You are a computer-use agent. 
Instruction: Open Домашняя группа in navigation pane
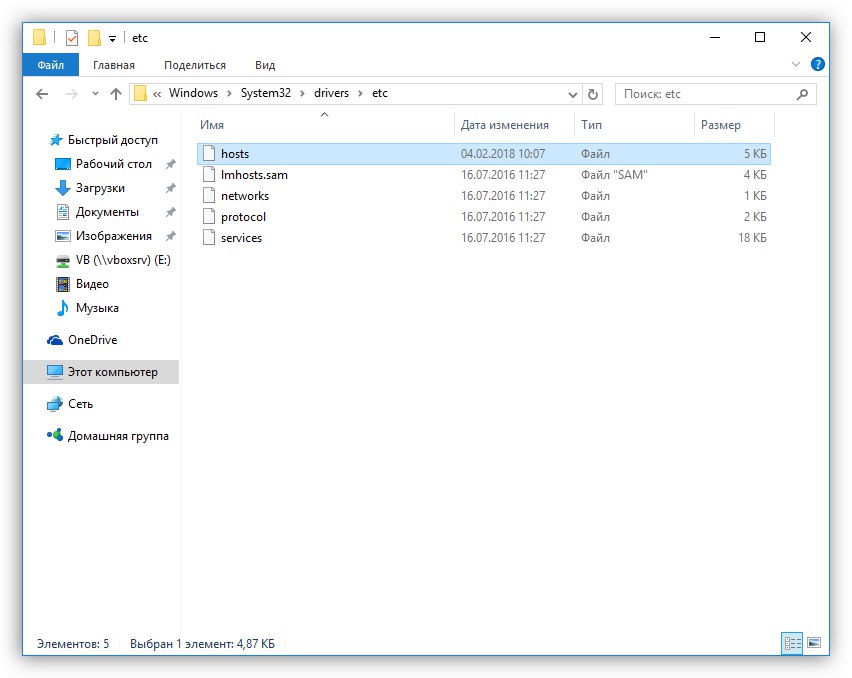point(118,436)
